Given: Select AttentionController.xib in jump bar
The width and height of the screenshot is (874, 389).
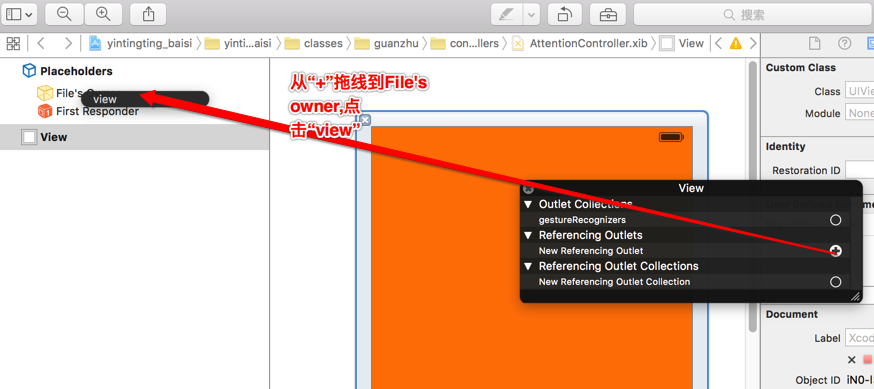Looking at the screenshot, I should [580, 43].
